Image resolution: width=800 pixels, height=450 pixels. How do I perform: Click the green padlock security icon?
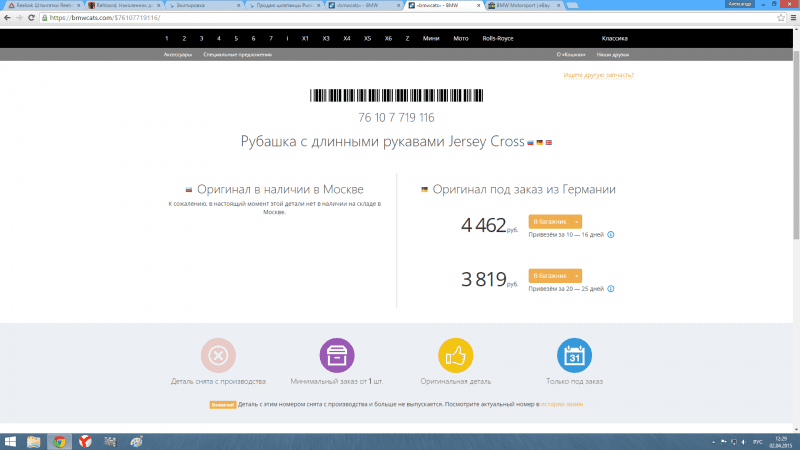click(x=44, y=18)
